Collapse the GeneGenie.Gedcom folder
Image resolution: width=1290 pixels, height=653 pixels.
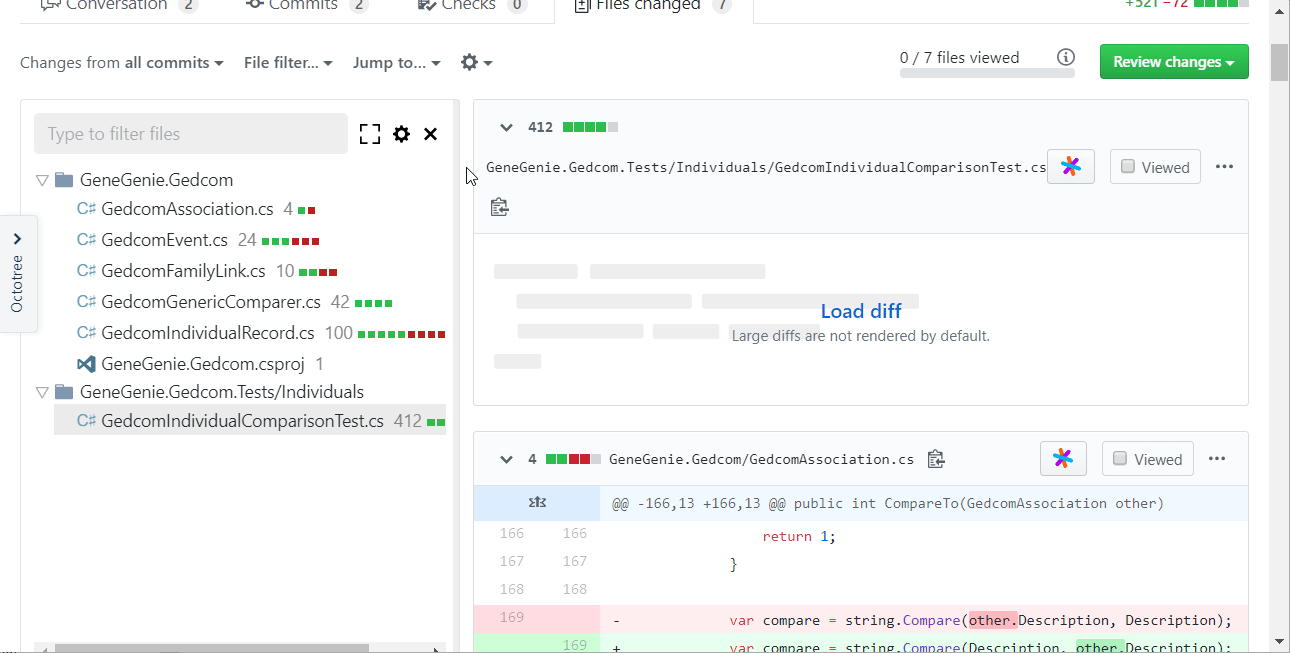(x=42, y=181)
